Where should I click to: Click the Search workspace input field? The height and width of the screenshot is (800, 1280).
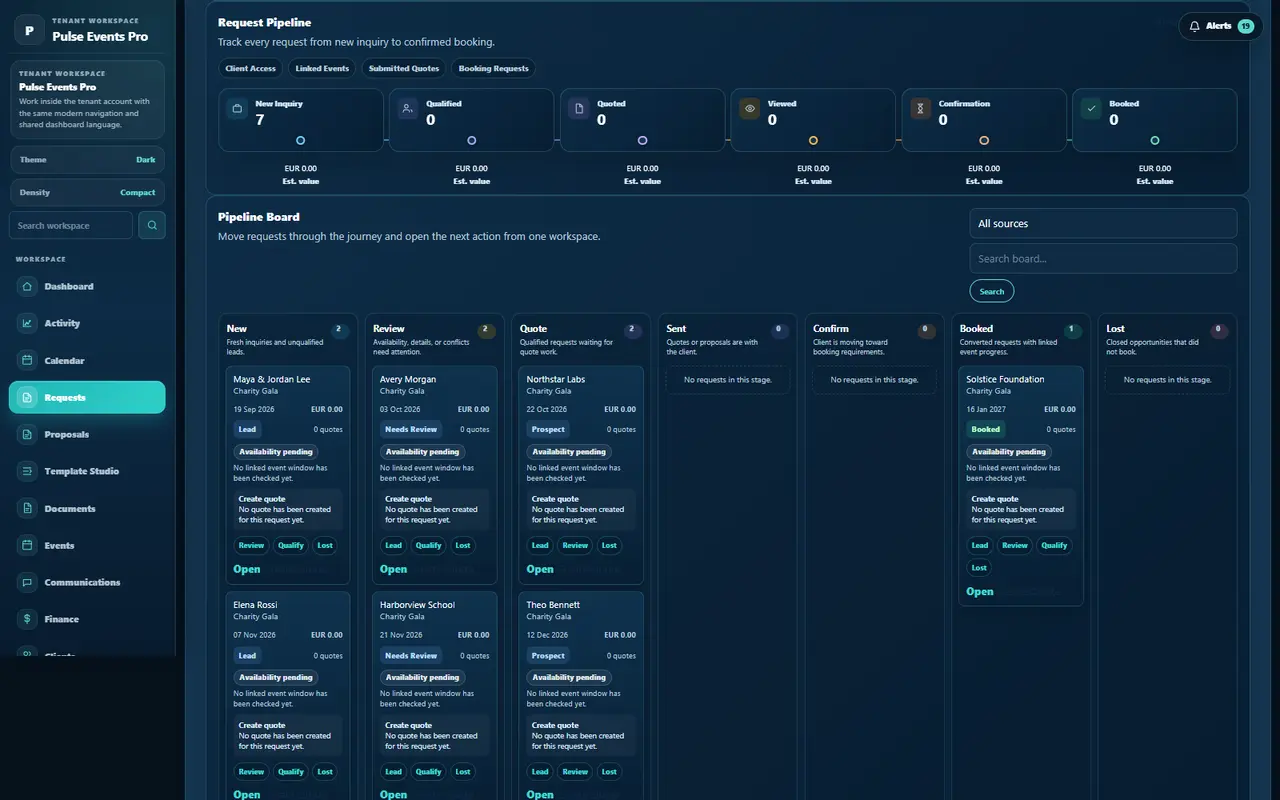[71, 225]
